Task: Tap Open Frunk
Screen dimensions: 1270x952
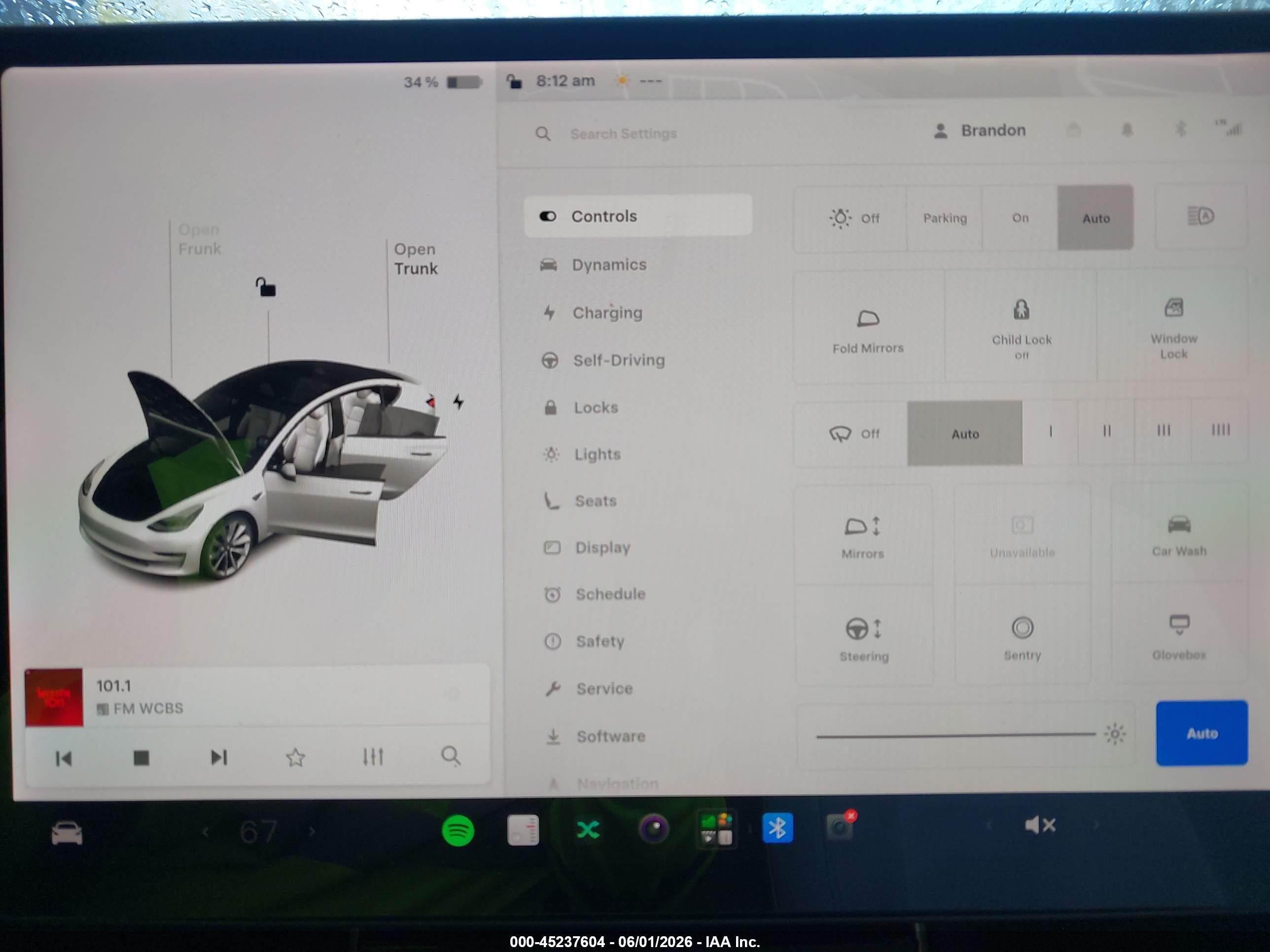Action: click(x=199, y=239)
